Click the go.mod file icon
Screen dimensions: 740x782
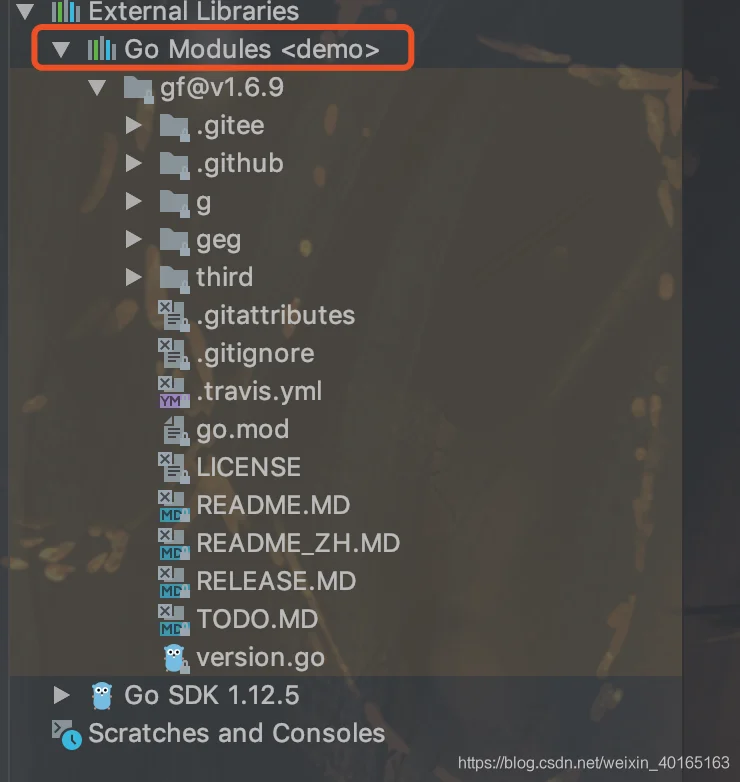tap(176, 430)
